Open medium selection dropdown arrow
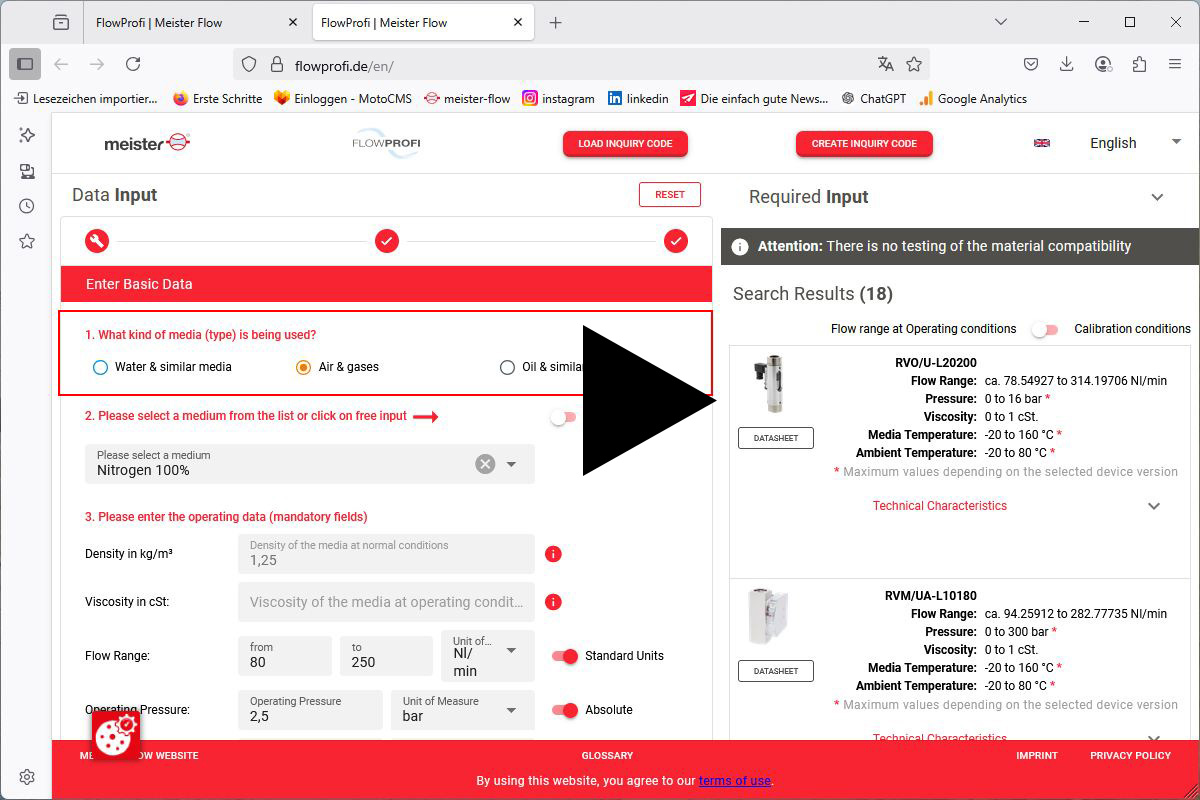 coord(512,464)
